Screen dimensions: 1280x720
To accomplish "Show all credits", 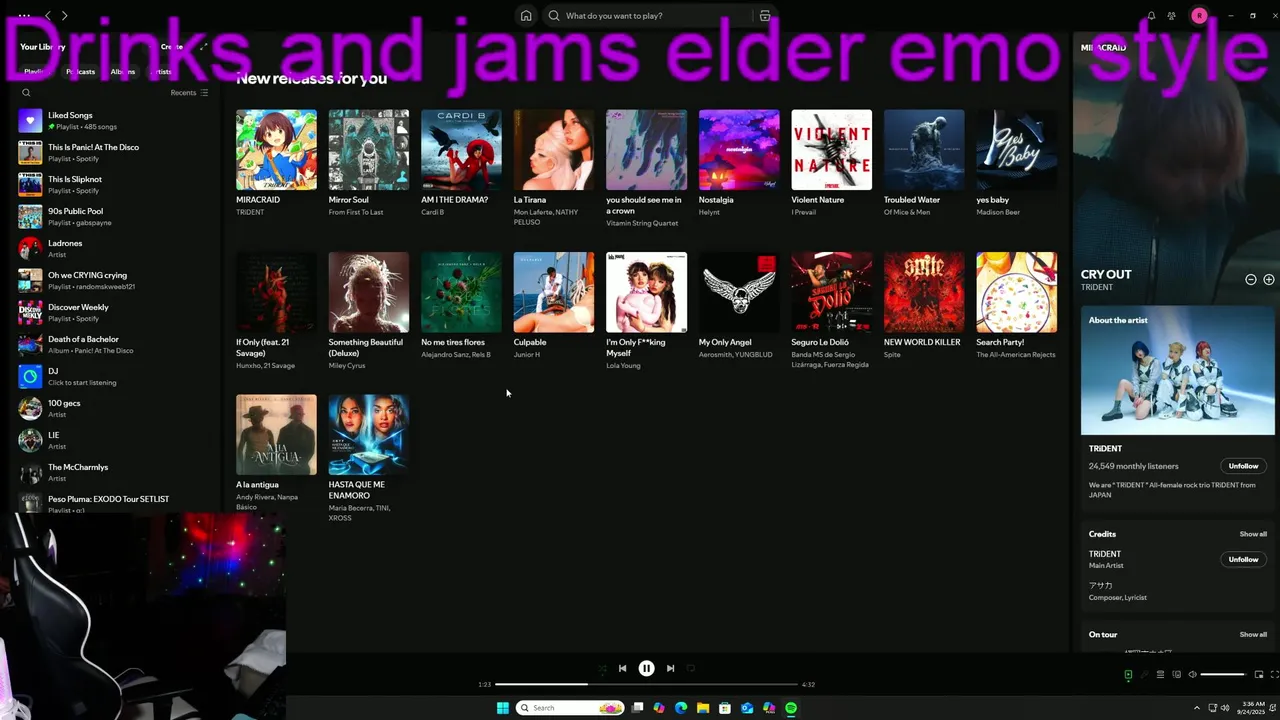I will click(x=1253, y=534).
